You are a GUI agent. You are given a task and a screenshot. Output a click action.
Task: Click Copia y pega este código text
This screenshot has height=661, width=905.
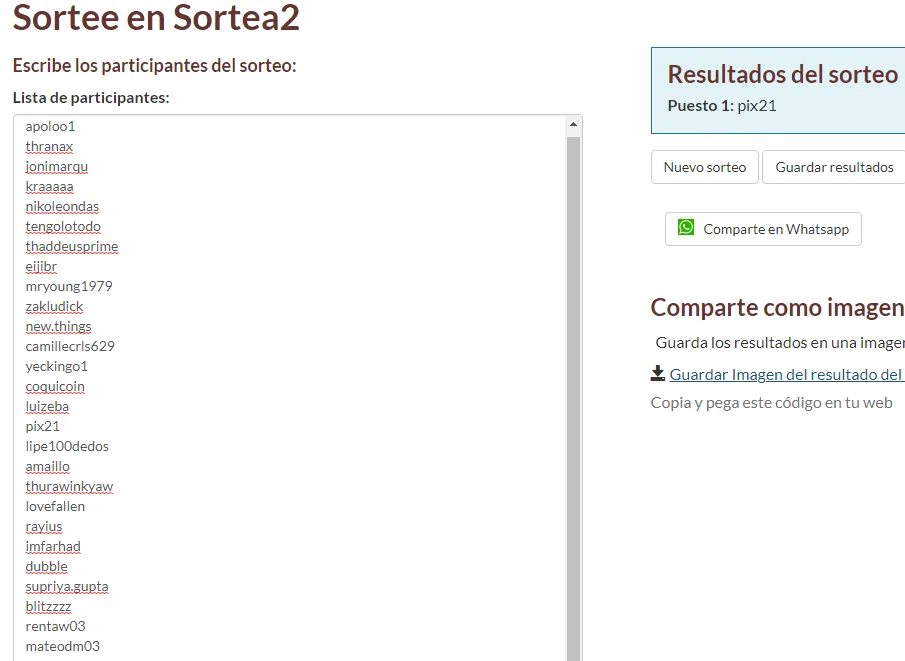(x=771, y=403)
